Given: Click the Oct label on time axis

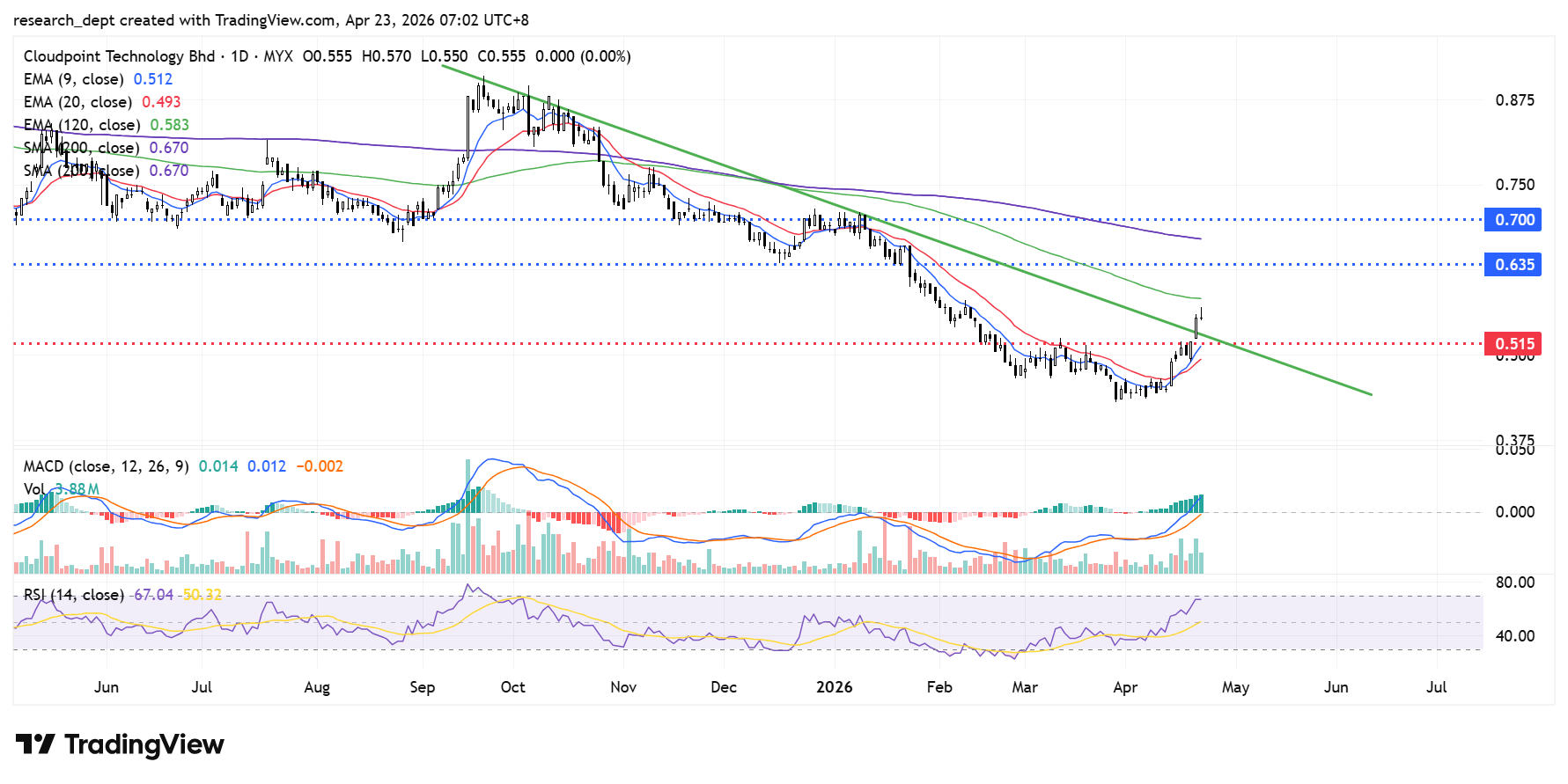Looking at the screenshot, I should click(x=512, y=687).
